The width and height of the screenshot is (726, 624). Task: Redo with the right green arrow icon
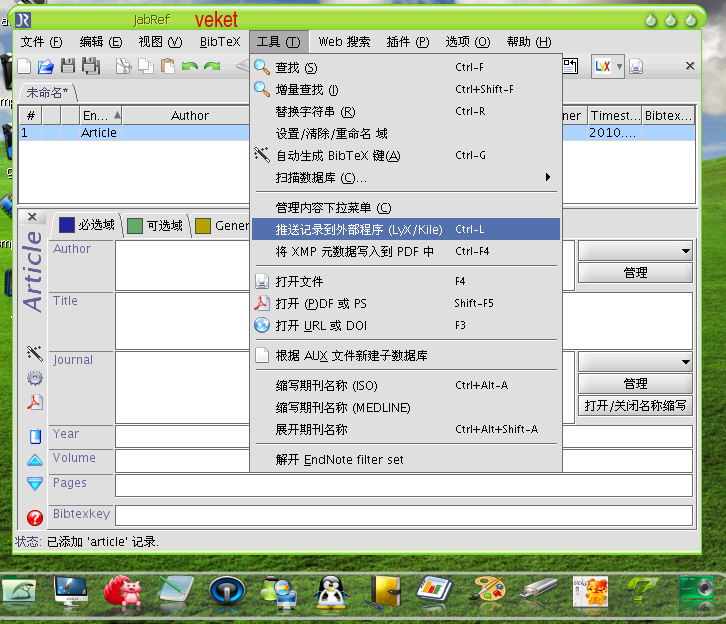(212, 66)
